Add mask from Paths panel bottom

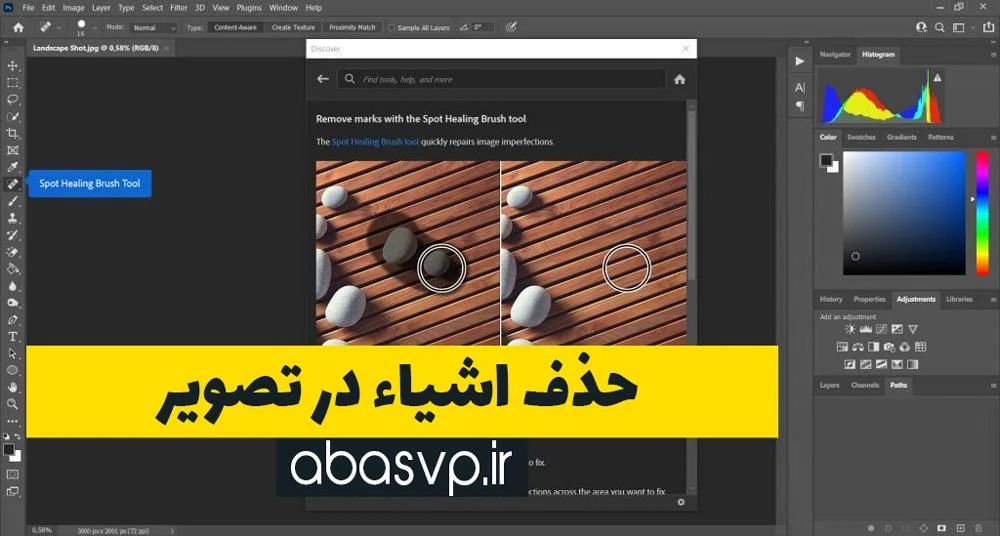coord(942,528)
